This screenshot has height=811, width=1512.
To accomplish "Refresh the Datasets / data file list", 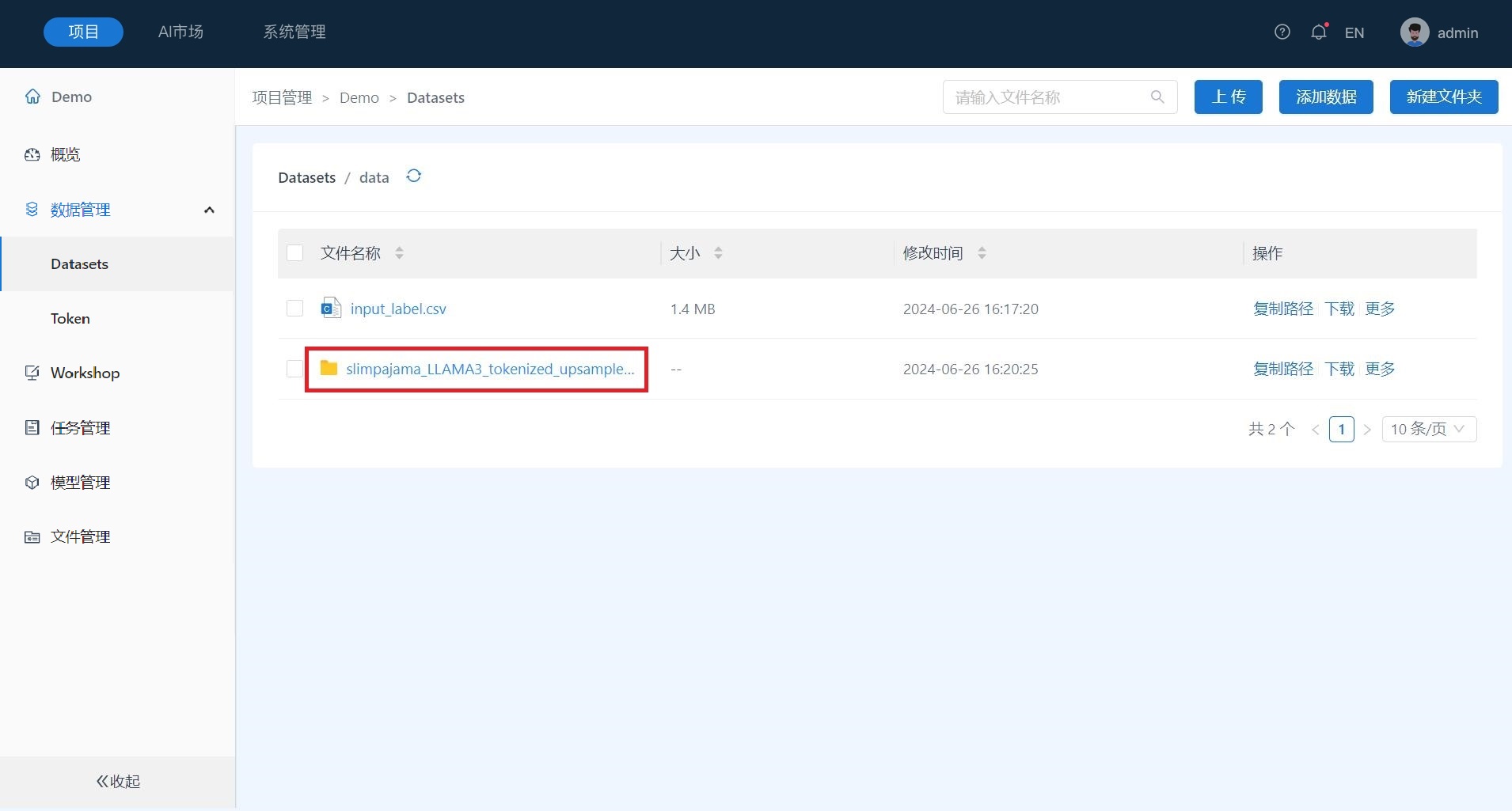I will click(x=413, y=176).
